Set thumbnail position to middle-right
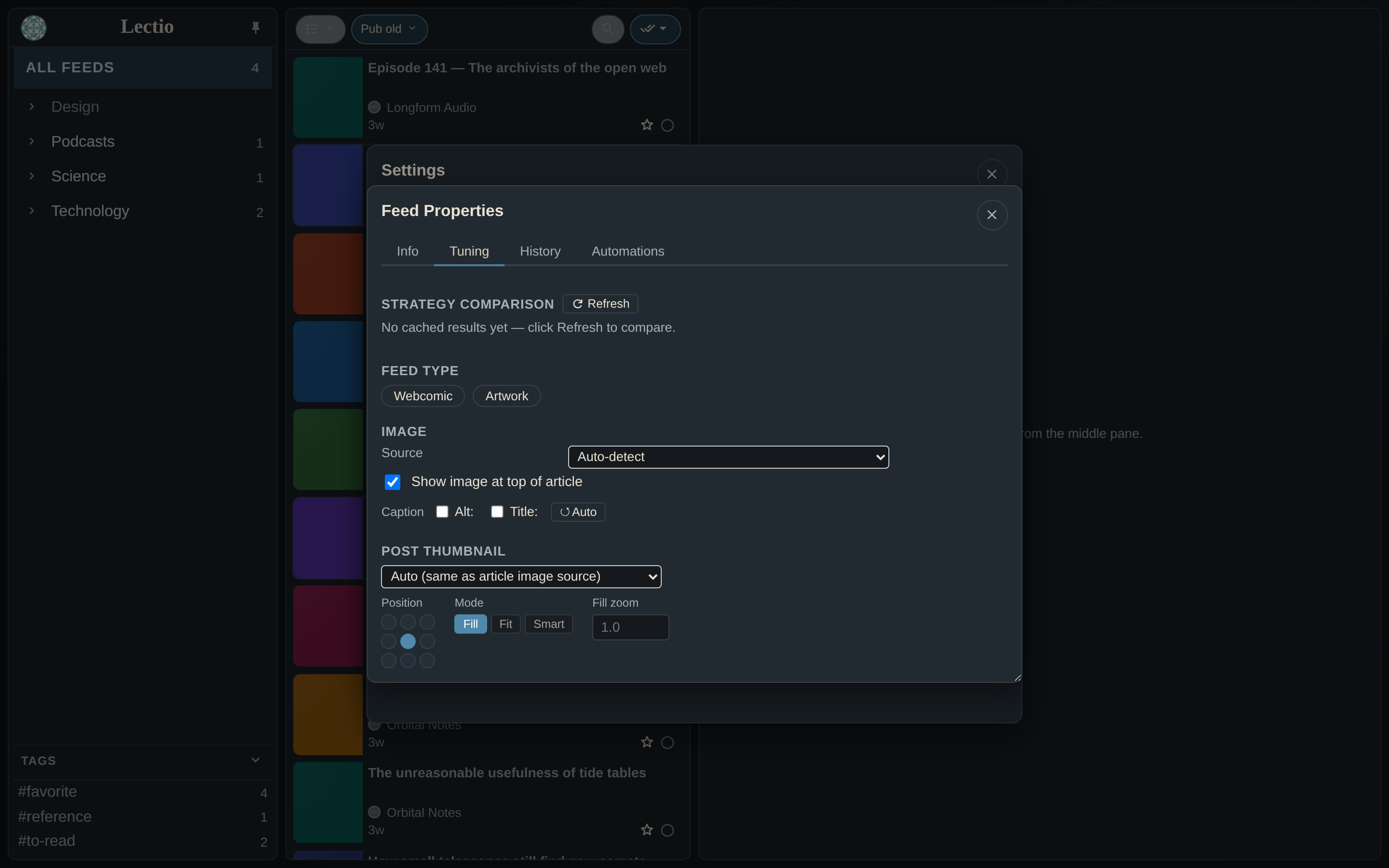 pos(427,641)
